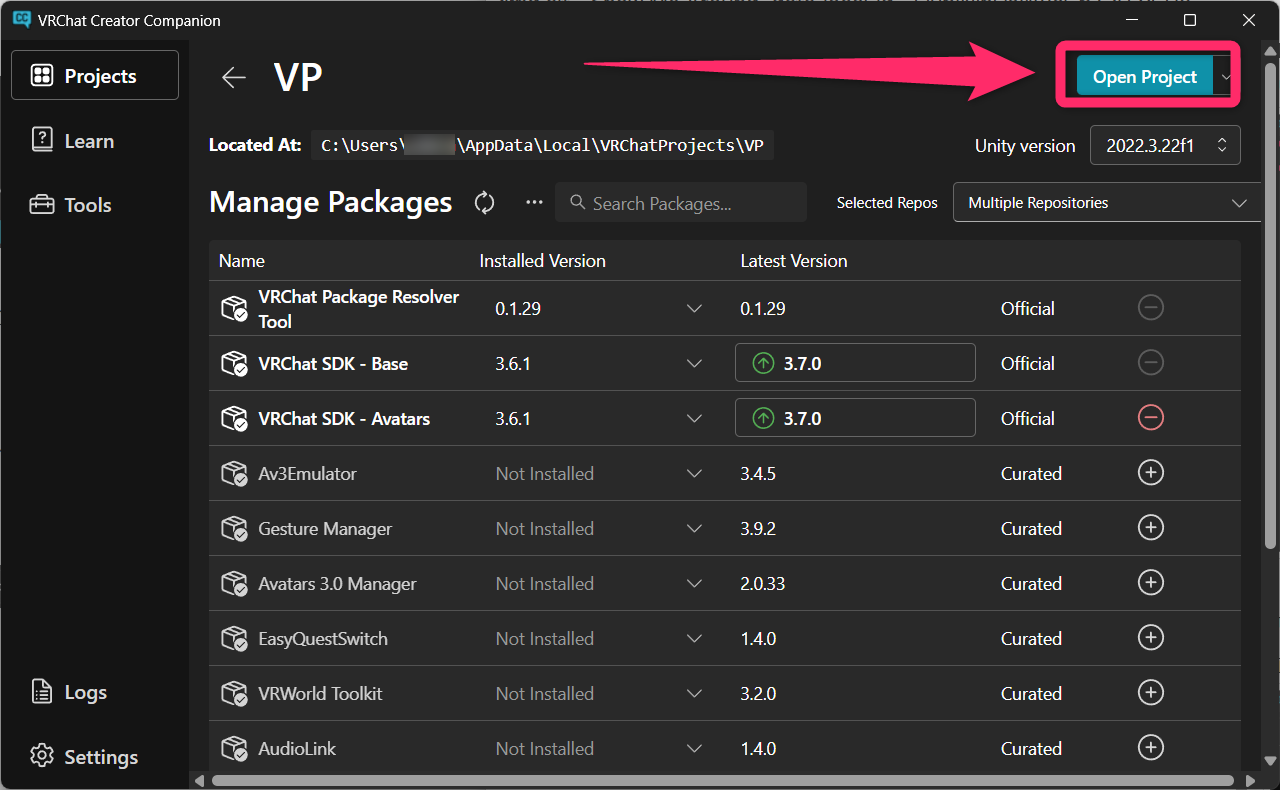Image resolution: width=1280 pixels, height=790 pixels.
Task: Add the Gesture Manager package with its plus icon
Action: tap(1151, 528)
